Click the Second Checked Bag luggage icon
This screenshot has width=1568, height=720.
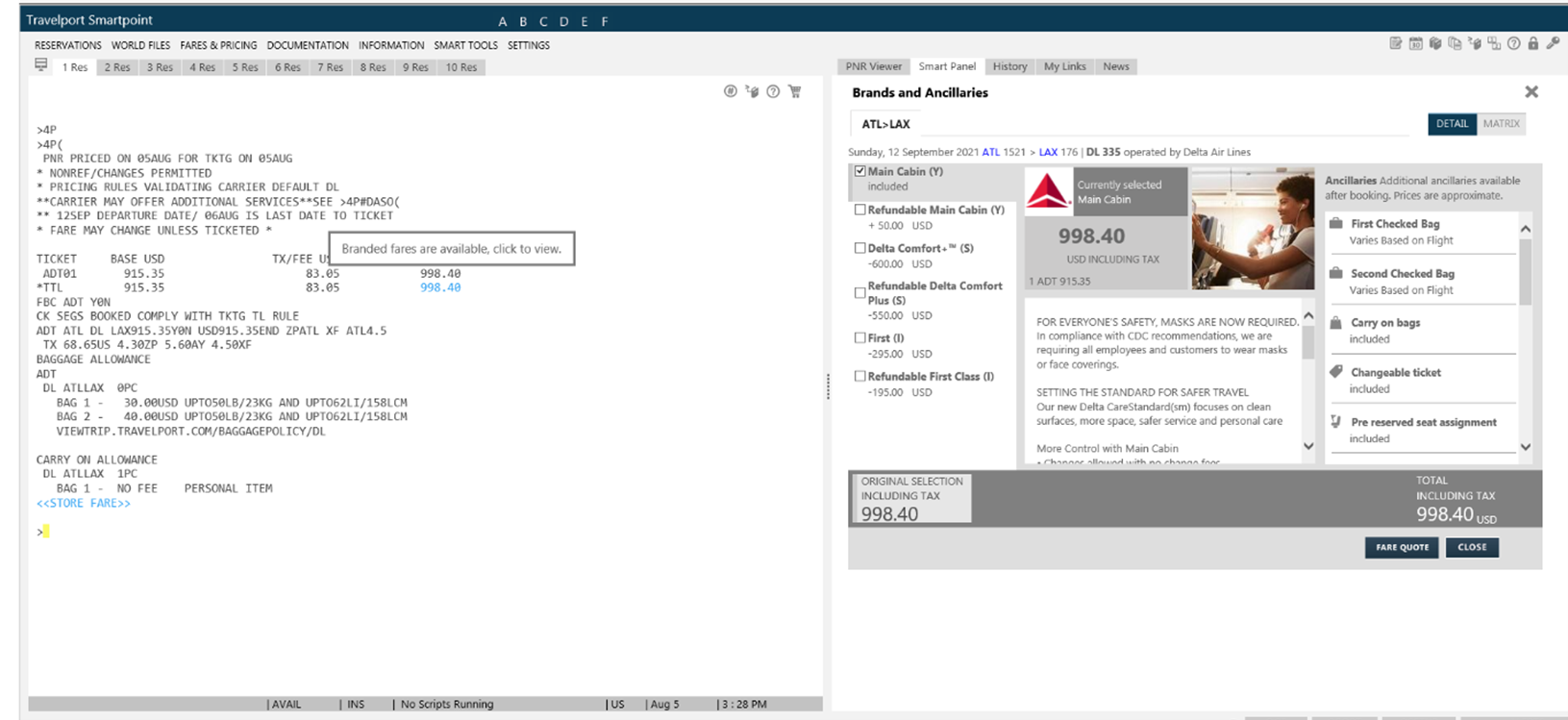[1335, 273]
